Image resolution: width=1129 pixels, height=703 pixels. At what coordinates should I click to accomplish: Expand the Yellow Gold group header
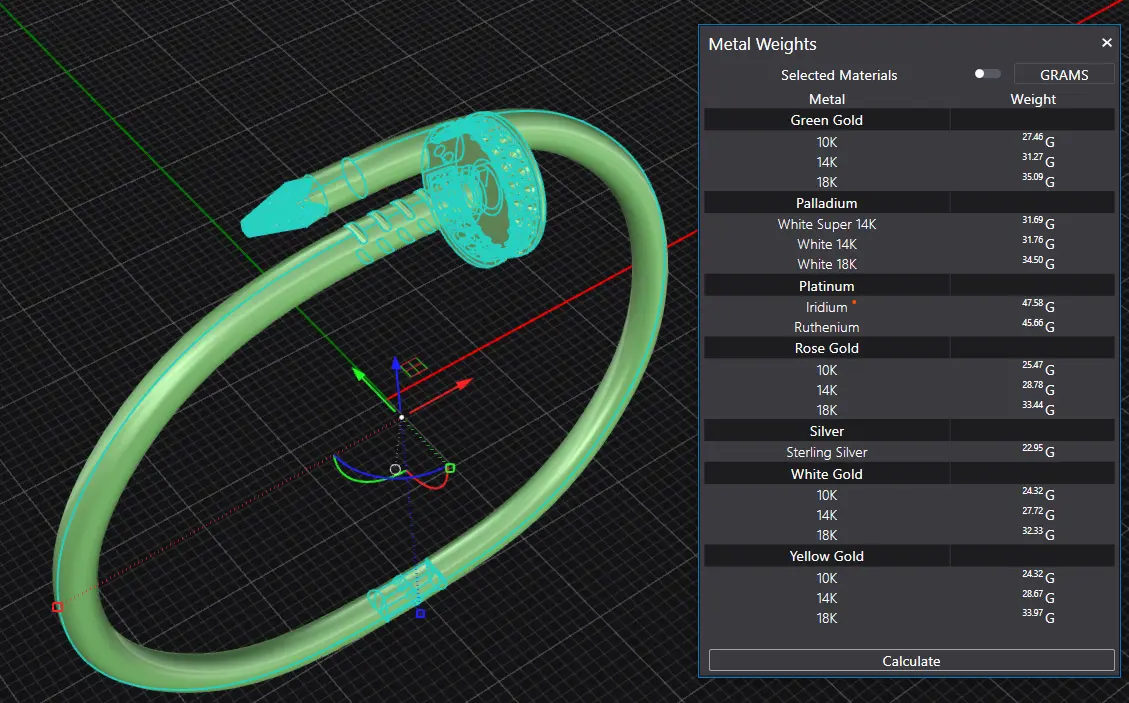pos(826,556)
